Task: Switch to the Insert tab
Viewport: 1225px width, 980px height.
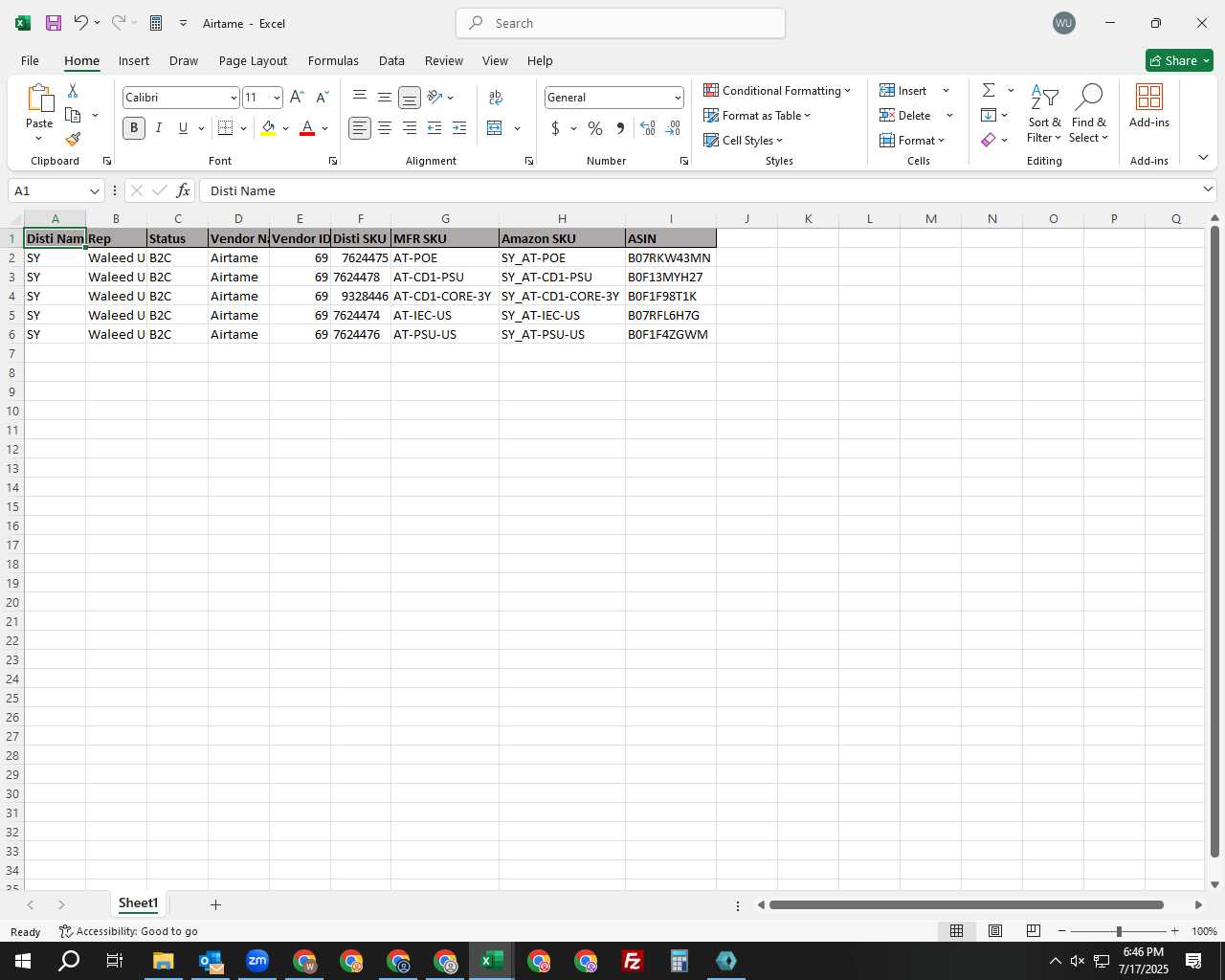Action: 134,60
